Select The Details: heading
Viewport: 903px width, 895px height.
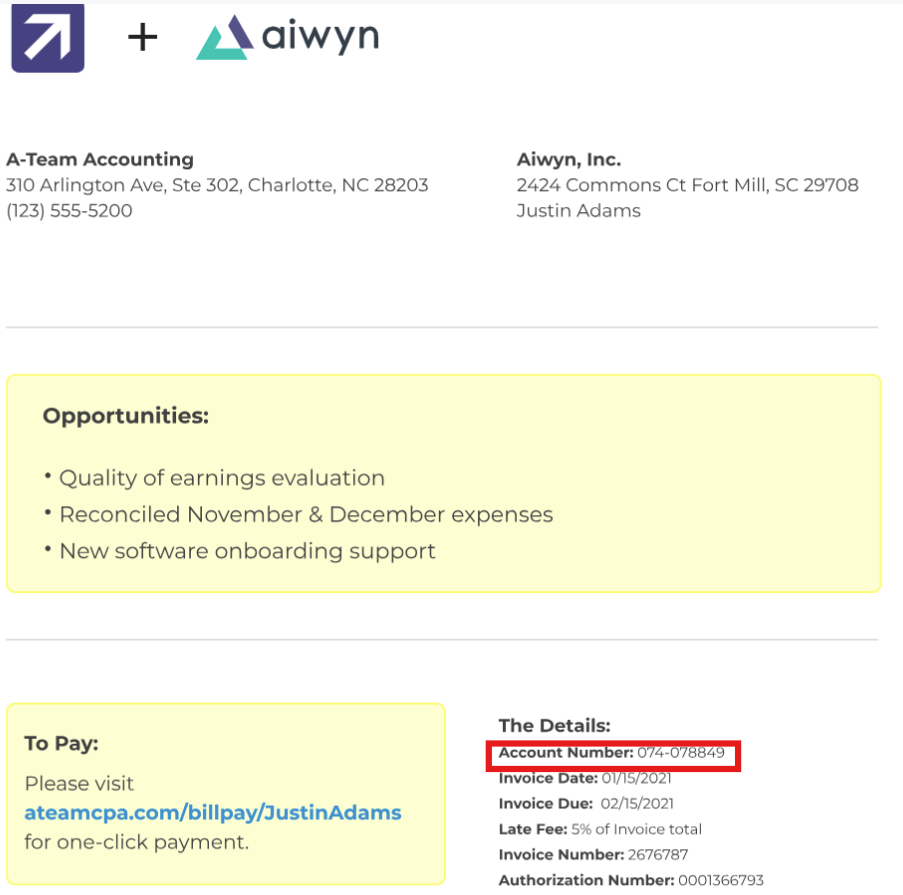click(x=555, y=726)
